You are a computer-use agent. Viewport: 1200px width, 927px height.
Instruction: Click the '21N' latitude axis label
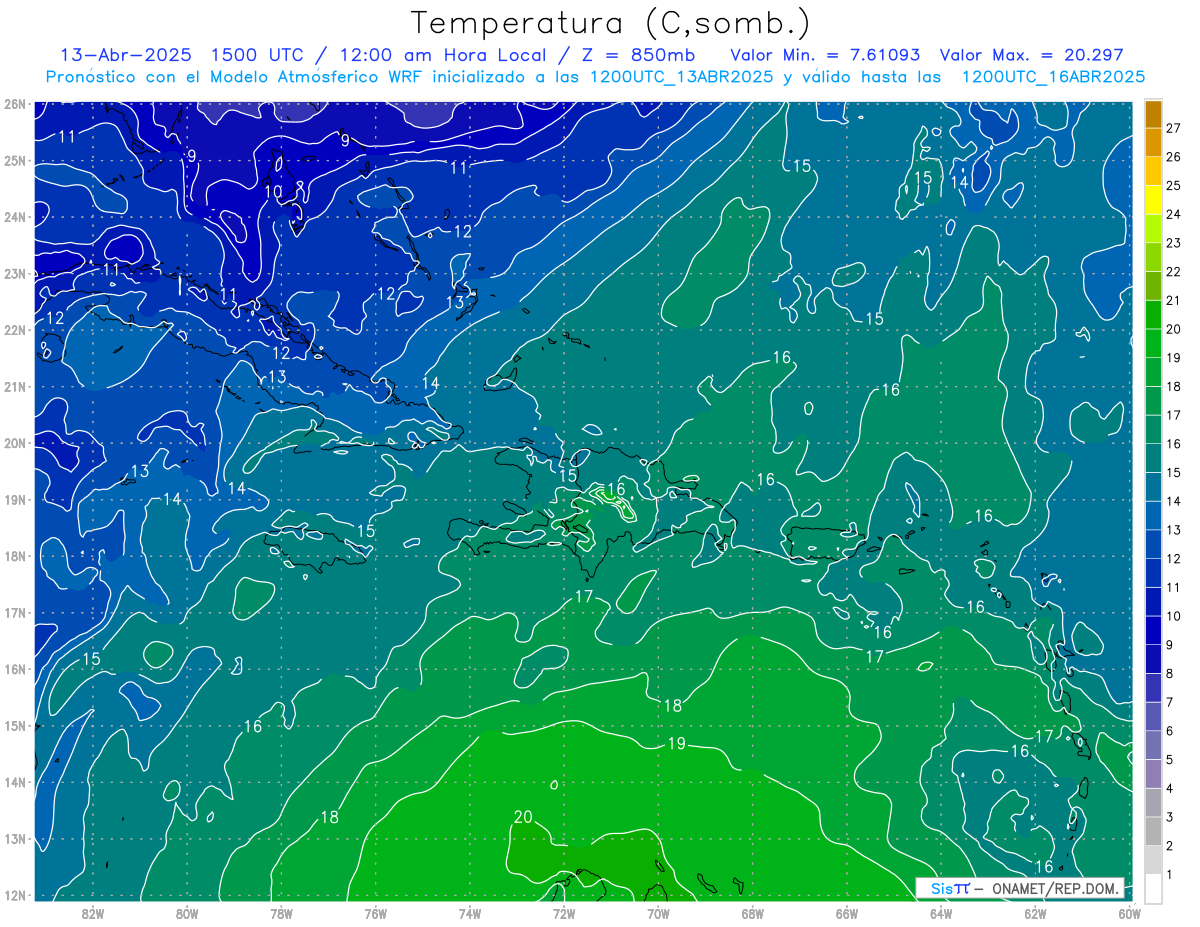(14, 386)
